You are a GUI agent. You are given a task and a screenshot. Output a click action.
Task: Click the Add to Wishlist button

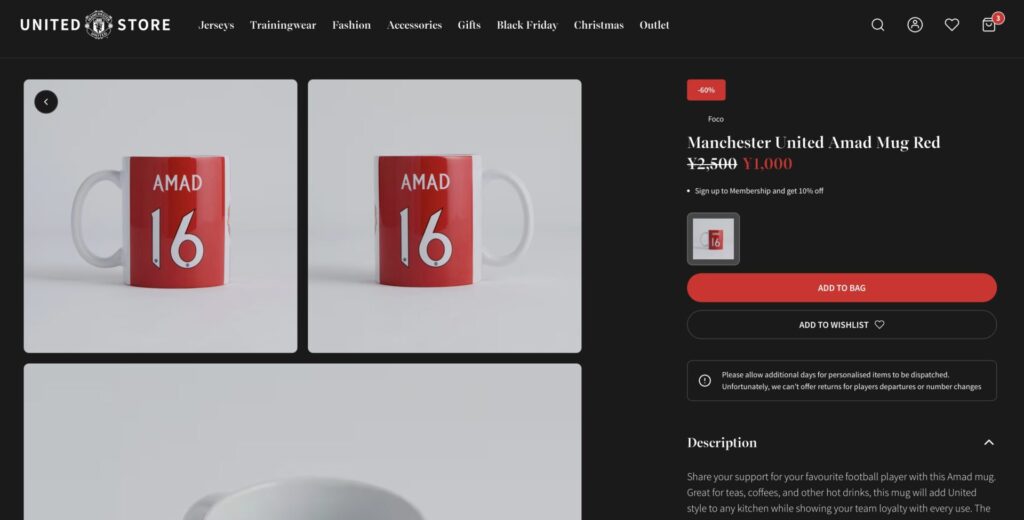tap(842, 325)
